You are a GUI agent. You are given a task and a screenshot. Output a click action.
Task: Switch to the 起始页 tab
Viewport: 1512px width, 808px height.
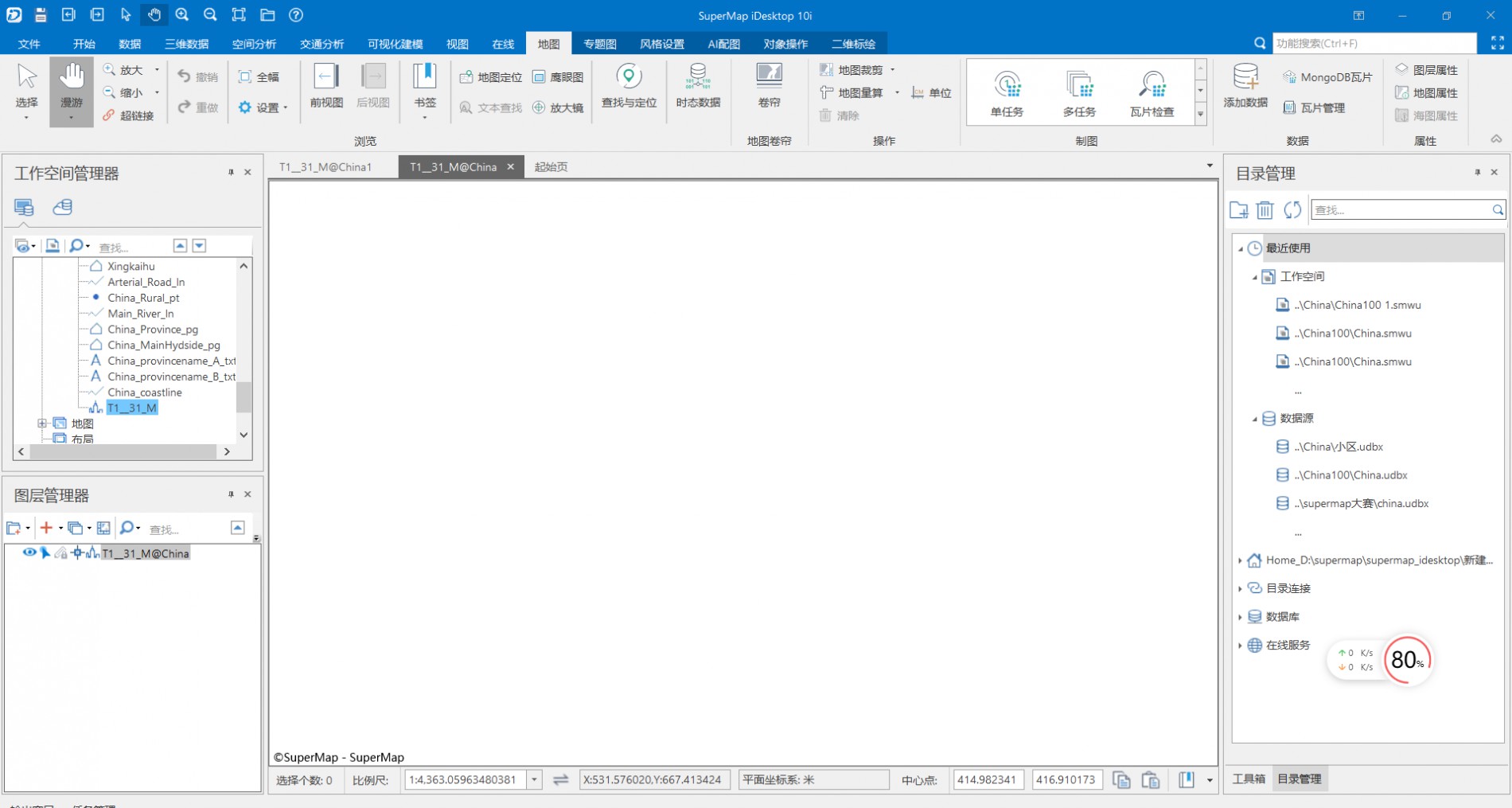click(551, 166)
